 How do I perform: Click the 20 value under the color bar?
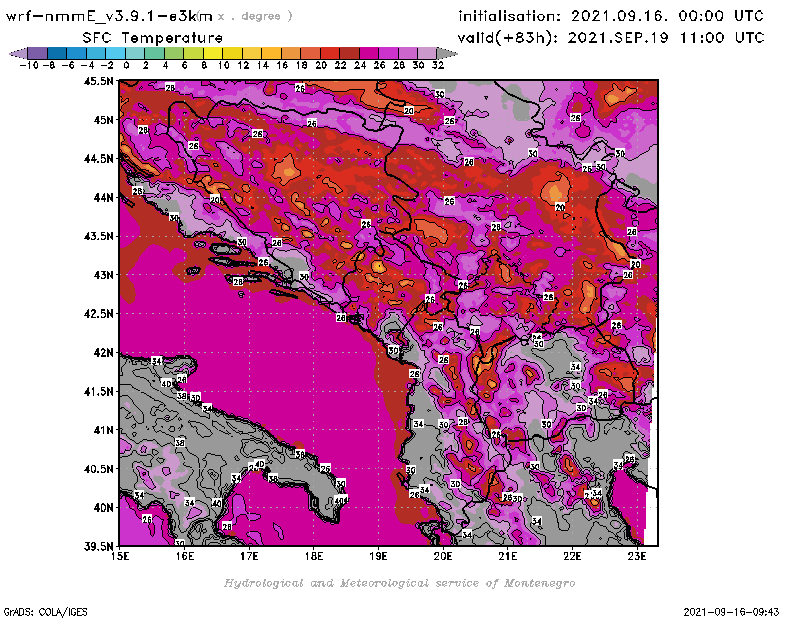(x=320, y=65)
